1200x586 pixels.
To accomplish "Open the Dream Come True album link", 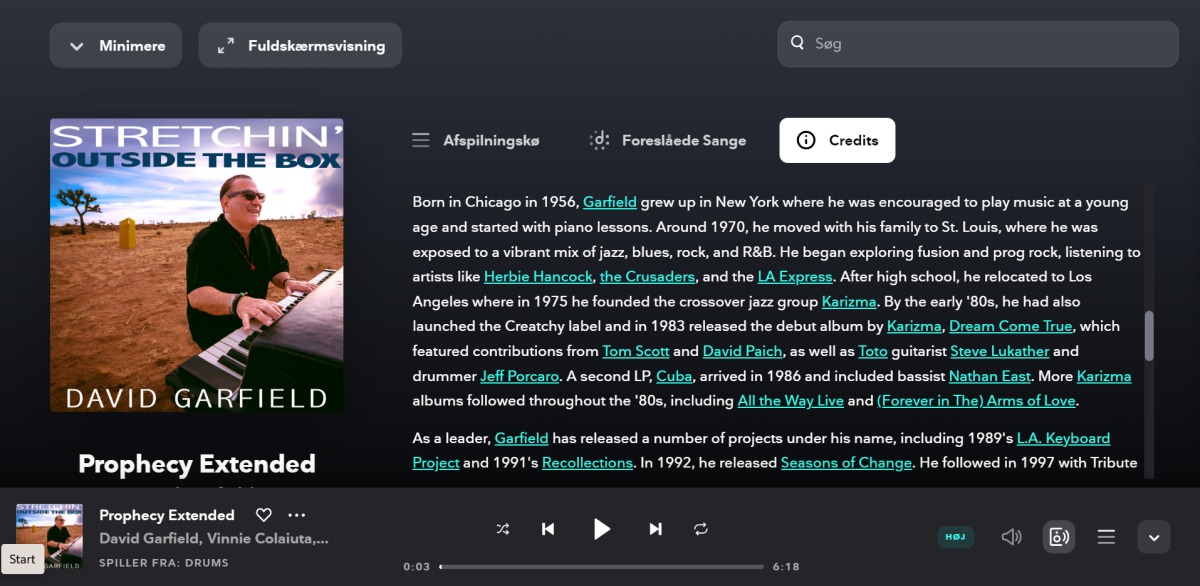I will 1011,326.
